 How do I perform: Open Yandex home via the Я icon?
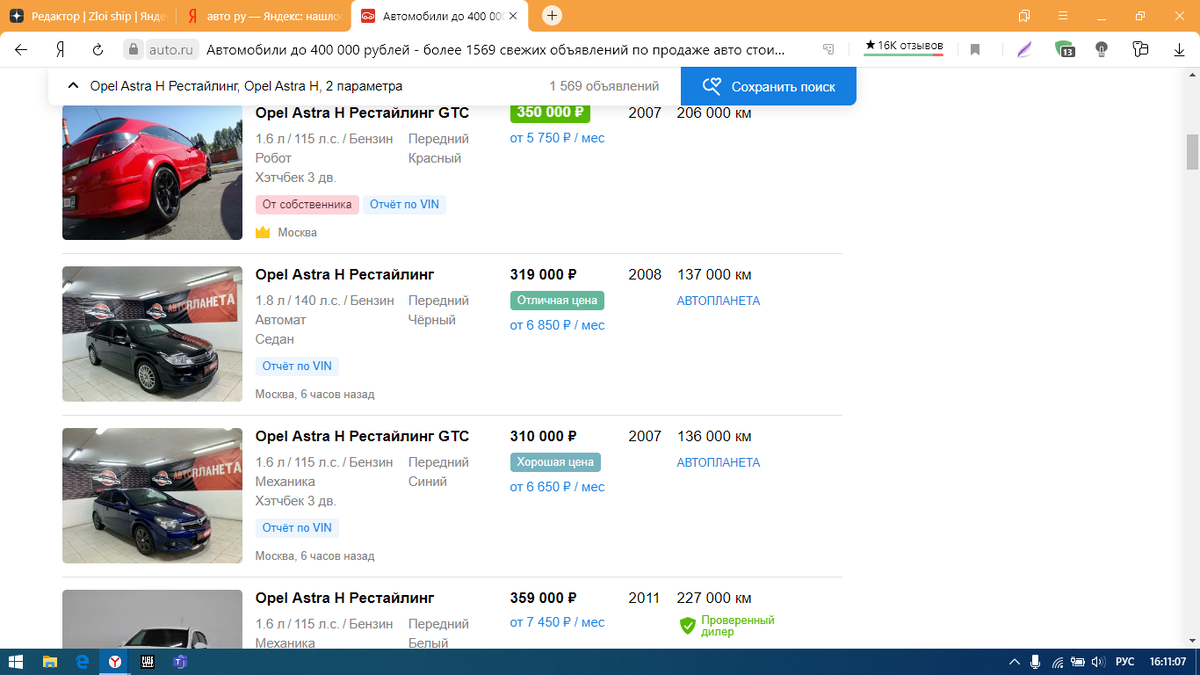60,49
